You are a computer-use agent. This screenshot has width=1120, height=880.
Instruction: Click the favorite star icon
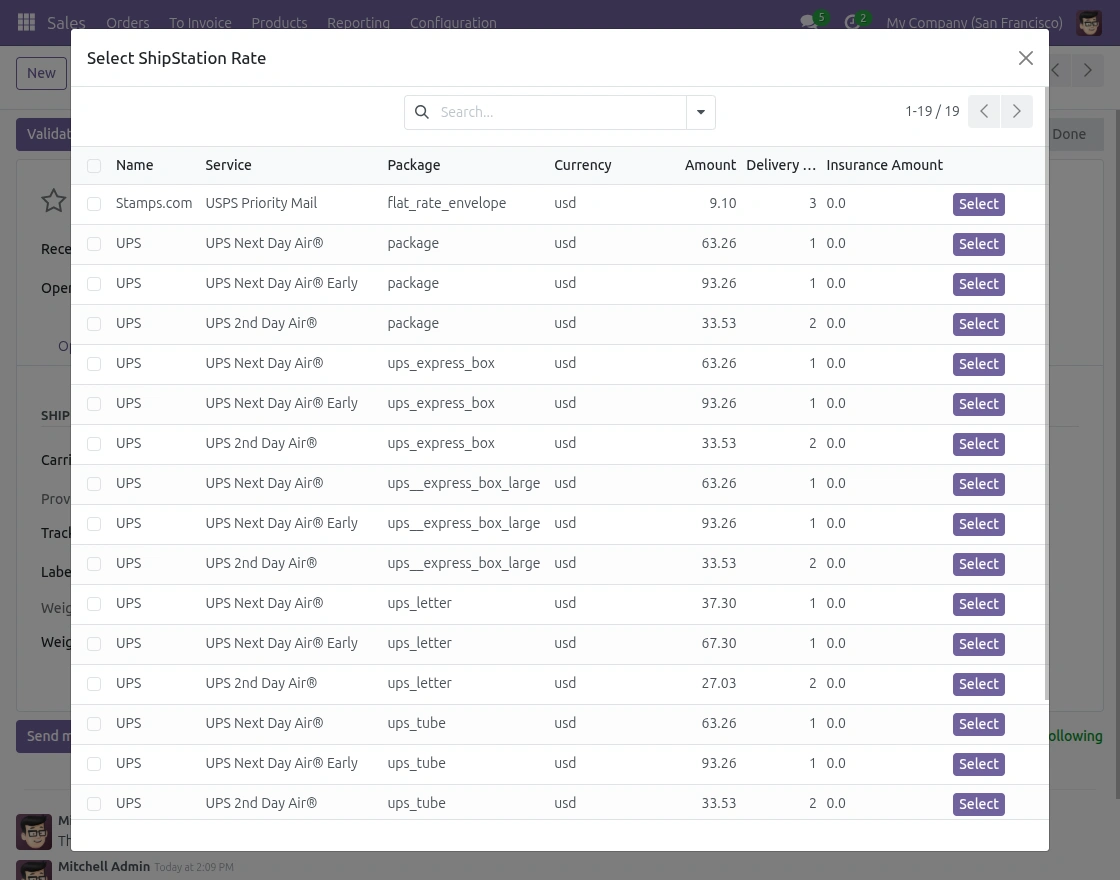tap(53, 201)
